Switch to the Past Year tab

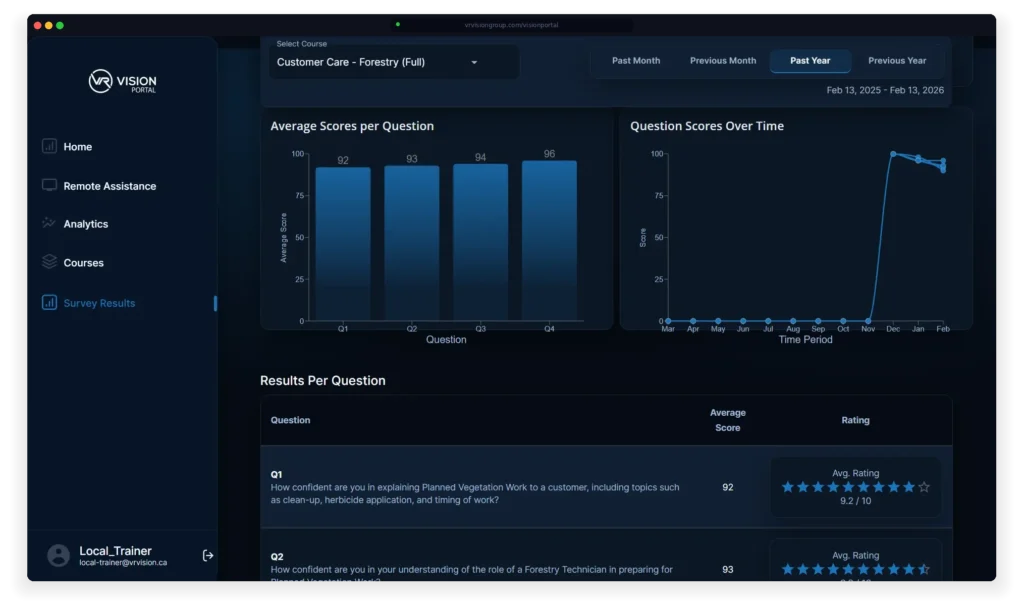pos(810,60)
